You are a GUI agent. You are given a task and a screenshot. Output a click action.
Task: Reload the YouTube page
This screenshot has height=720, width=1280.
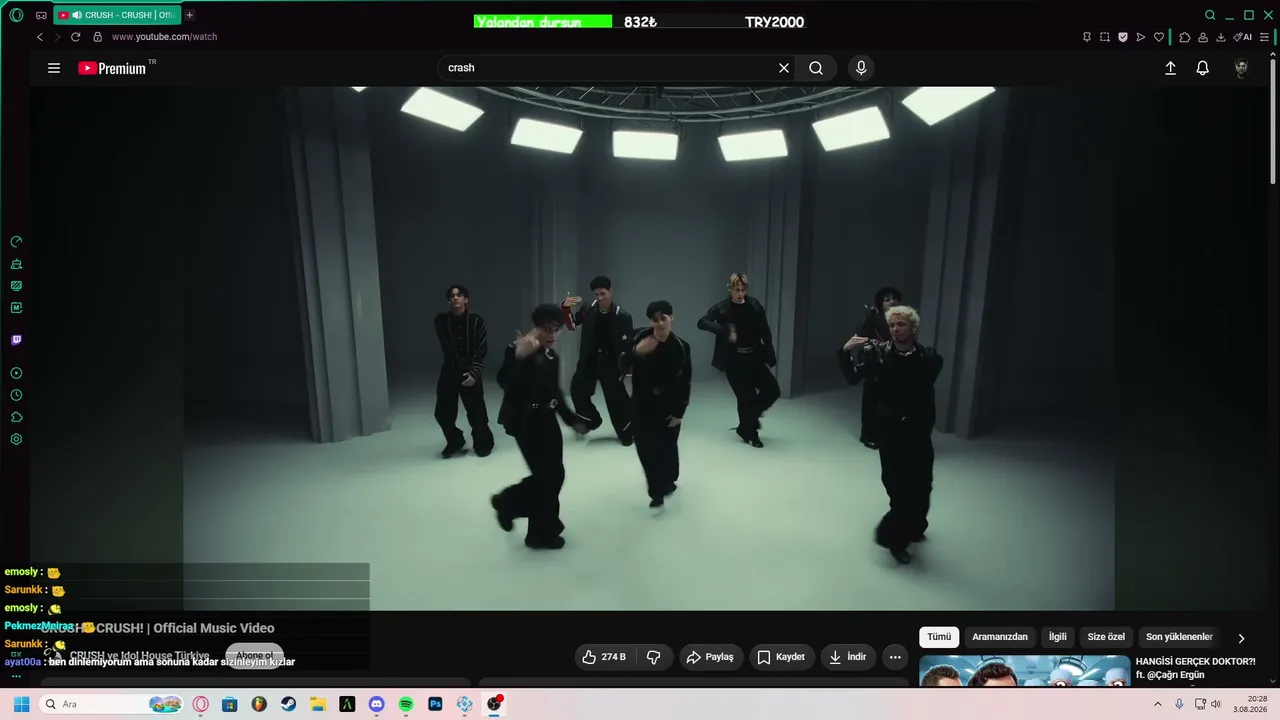pos(75,37)
